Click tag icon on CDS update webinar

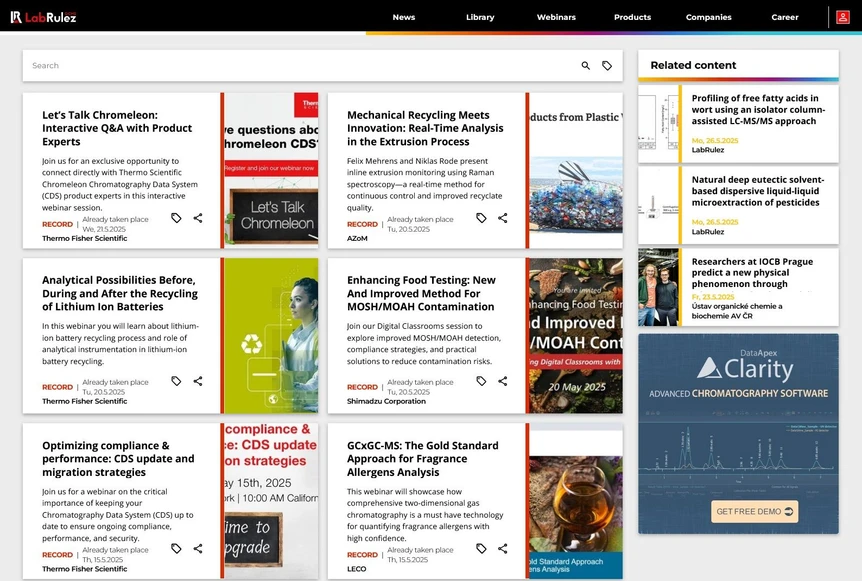pyautogui.click(x=176, y=549)
